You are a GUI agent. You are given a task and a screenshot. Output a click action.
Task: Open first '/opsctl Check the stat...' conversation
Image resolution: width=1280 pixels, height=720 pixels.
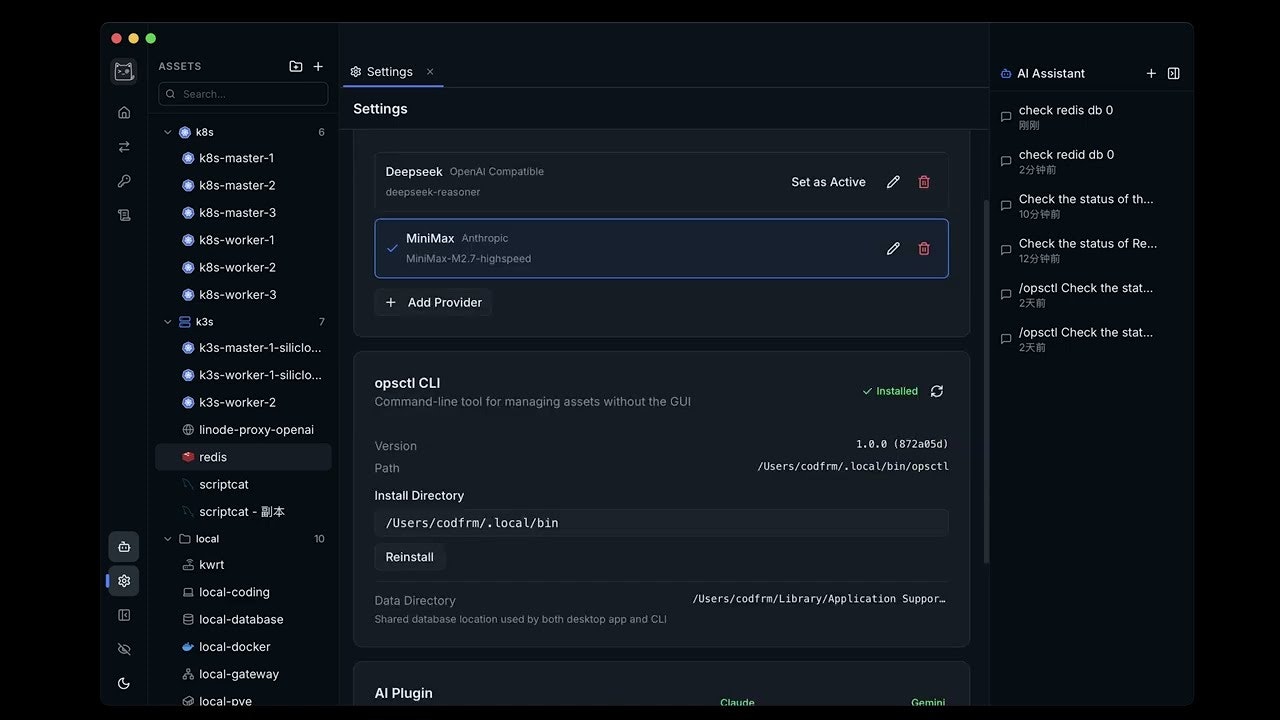pos(1091,294)
